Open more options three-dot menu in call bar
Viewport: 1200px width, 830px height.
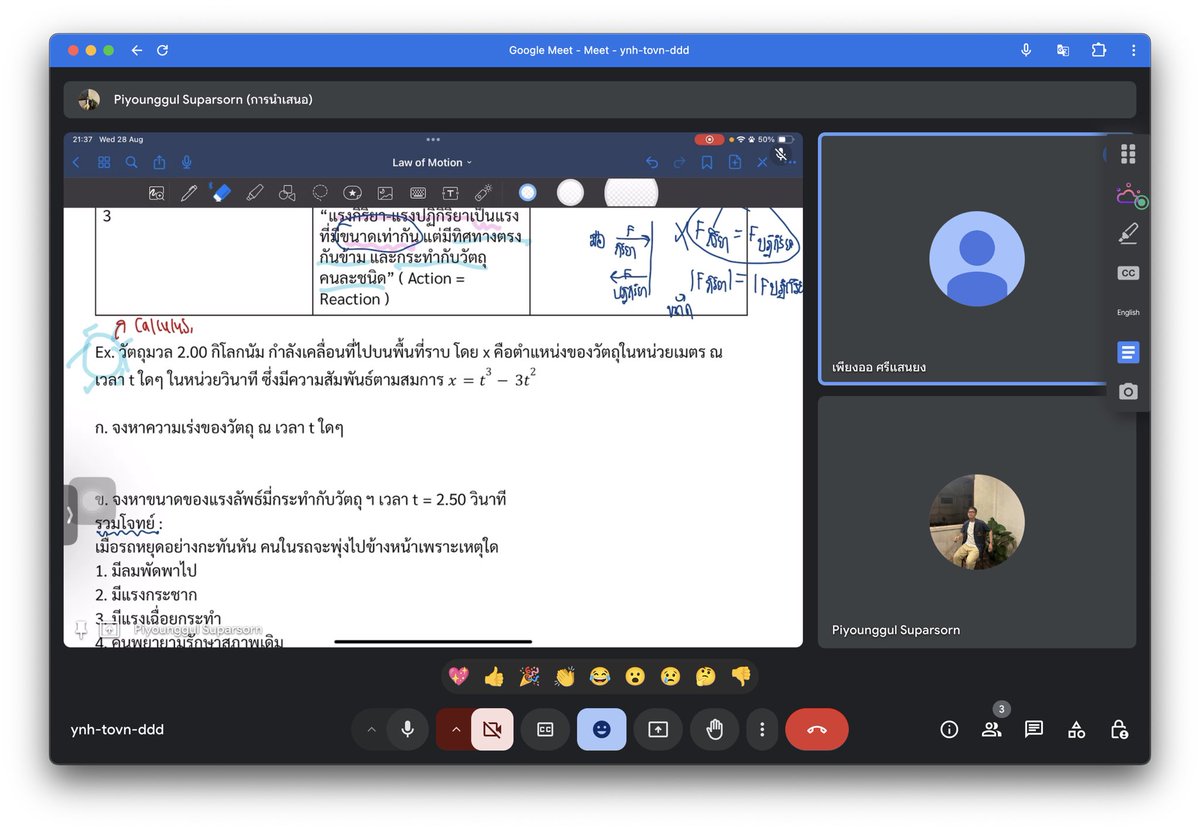pos(762,730)
